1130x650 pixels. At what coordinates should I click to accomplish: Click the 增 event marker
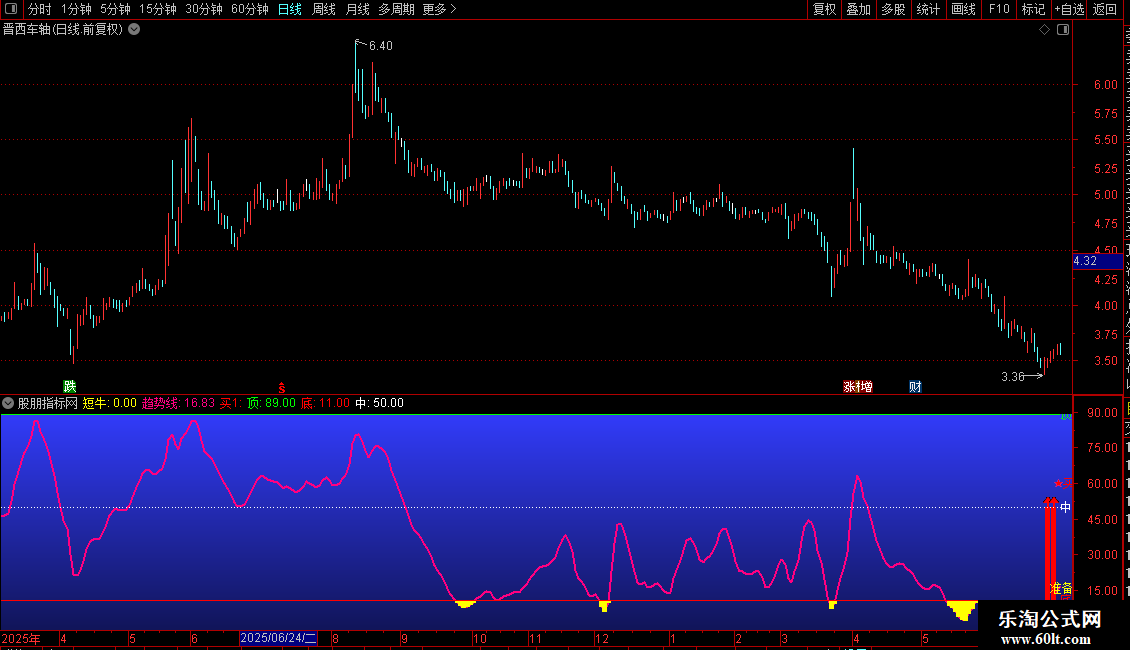(866, 387)
